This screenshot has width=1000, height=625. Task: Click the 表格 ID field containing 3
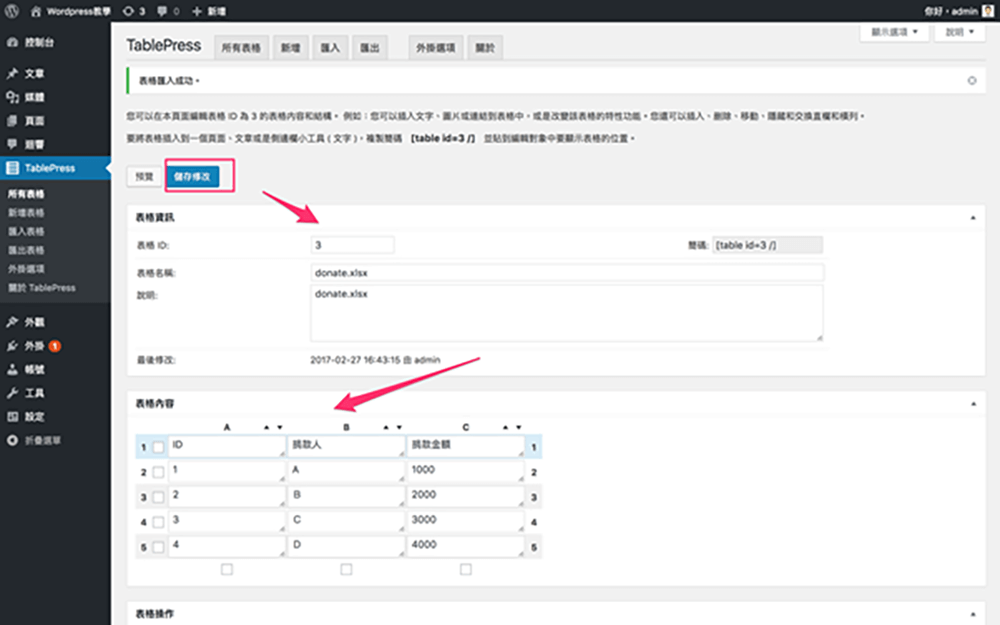point(353,245)
